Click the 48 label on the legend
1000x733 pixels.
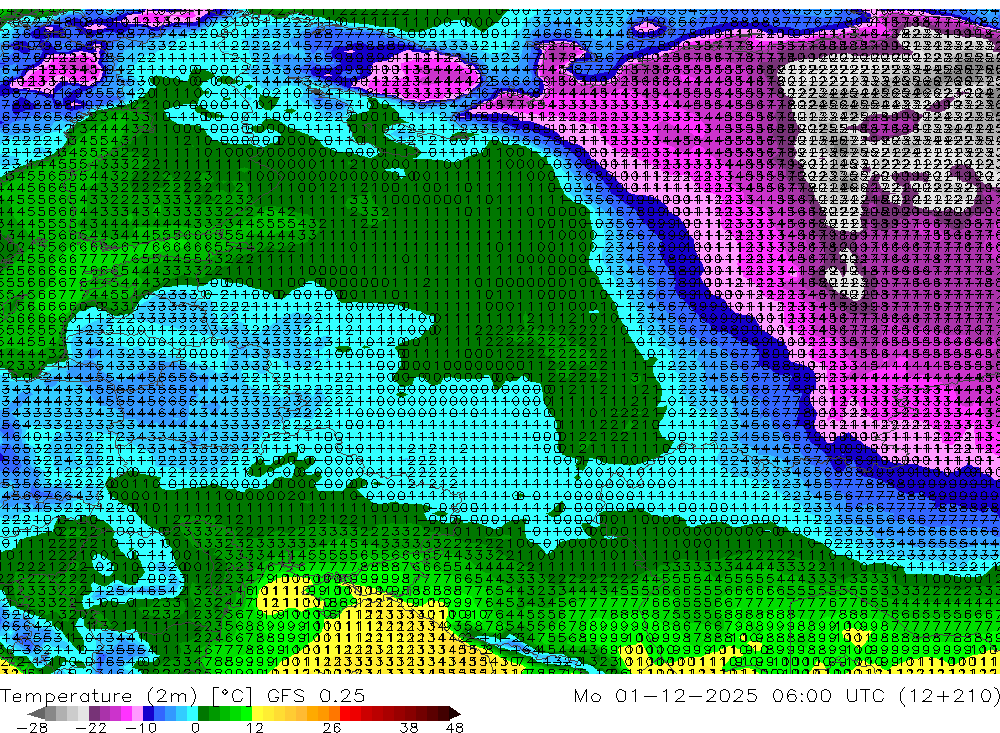tap(454, 728)
